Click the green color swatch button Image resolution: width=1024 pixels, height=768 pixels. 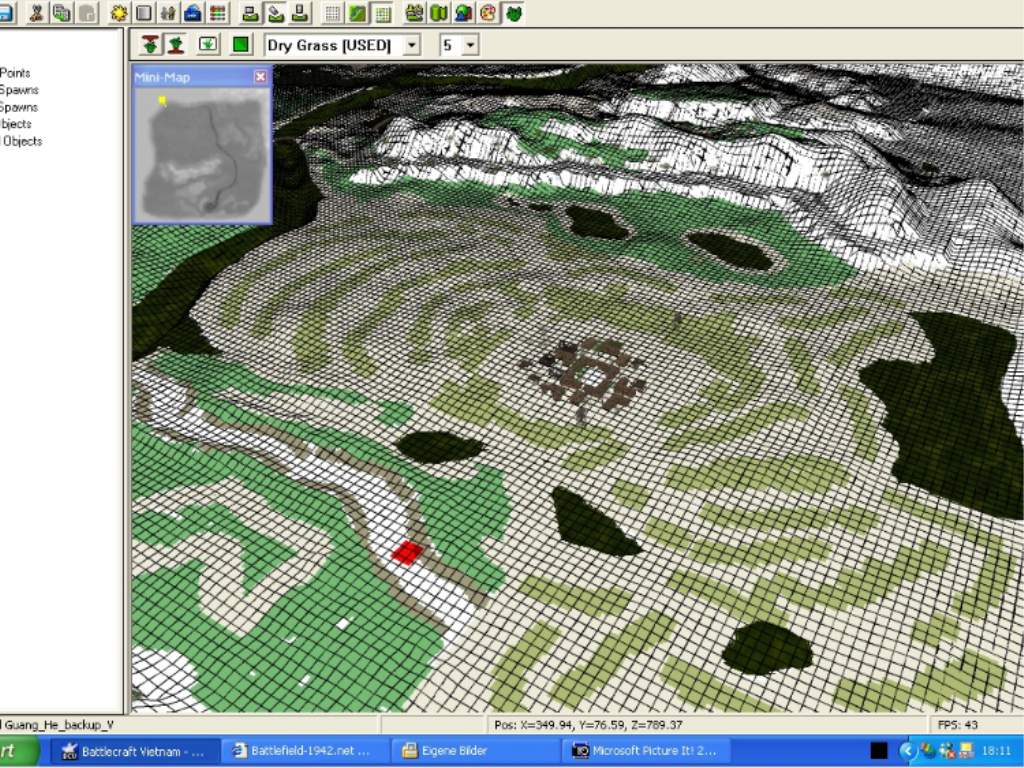[241, 44]
